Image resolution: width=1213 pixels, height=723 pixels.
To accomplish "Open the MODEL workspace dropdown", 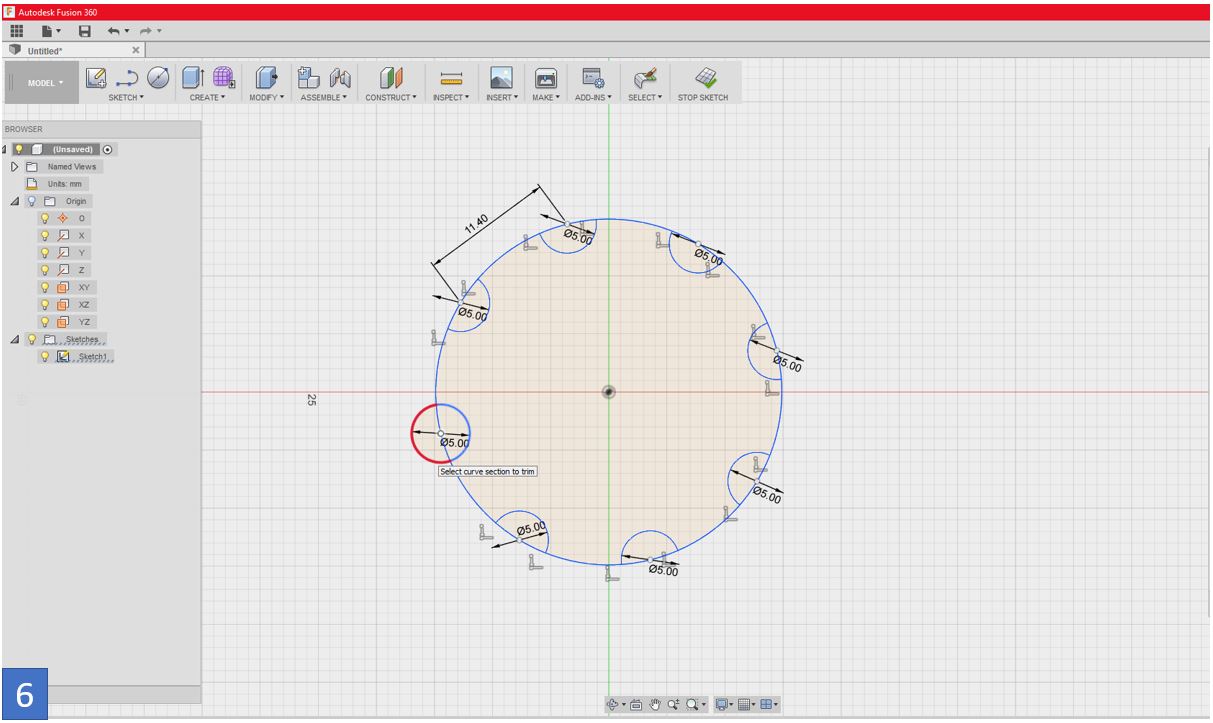I will point(45,83).
